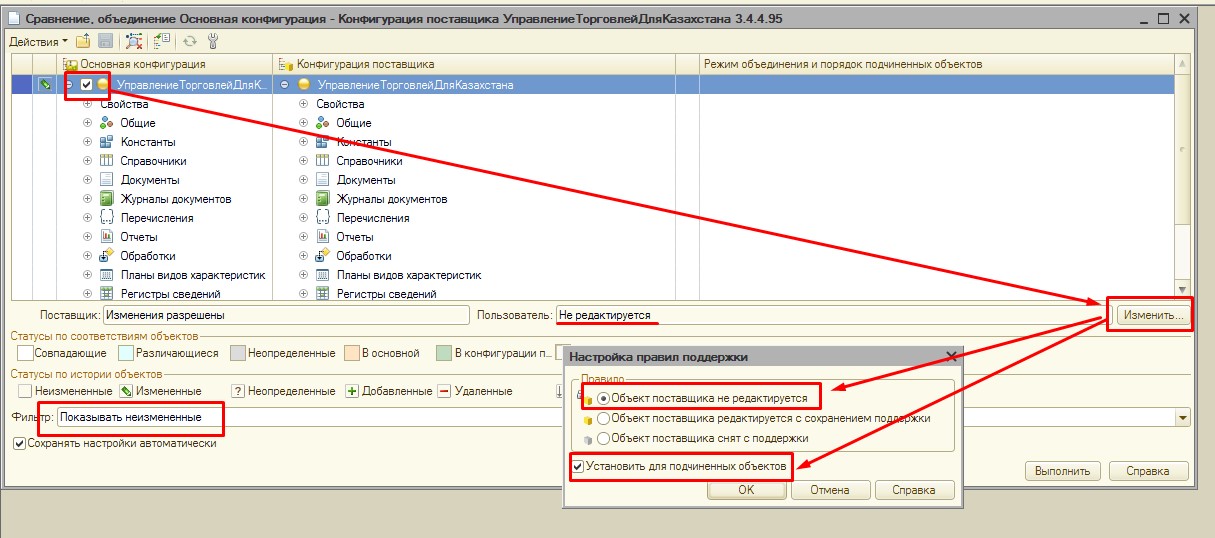
Task: Click the Отчеты icon in Основная конфигурация
Action: pos(107,237)
